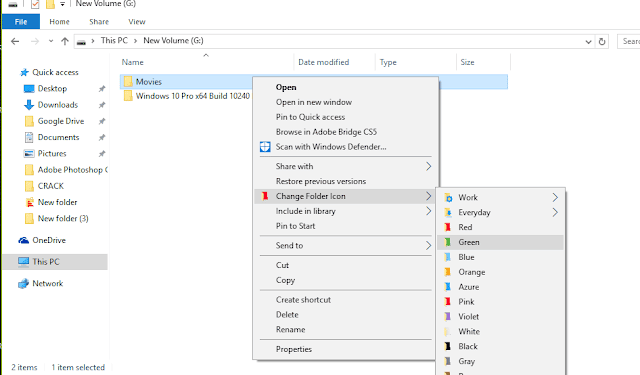Open New folder with red icon in sidebar

coord(57,202)
